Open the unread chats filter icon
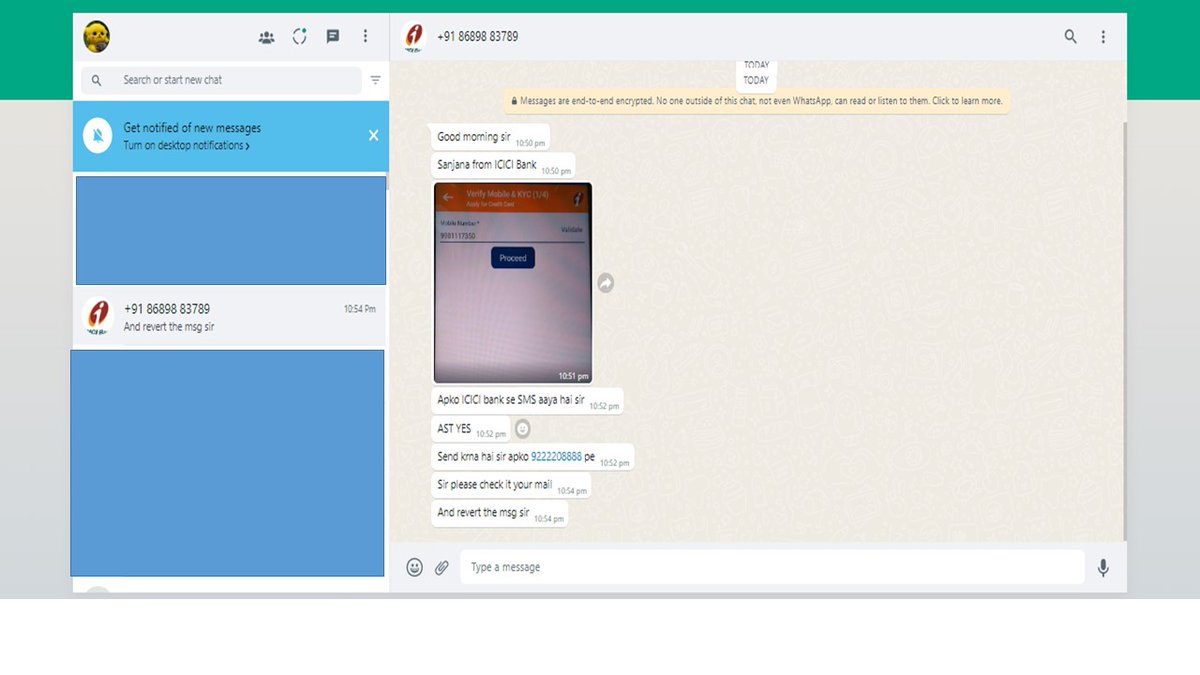This screenshot has height=675, width=1200. [375, 80]
